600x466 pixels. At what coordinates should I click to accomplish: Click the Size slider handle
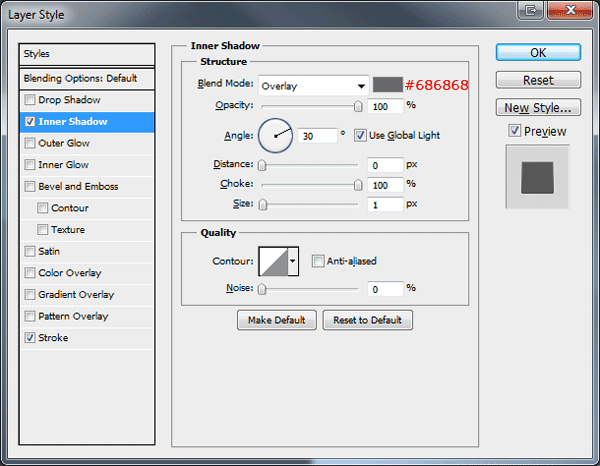pos(262,205)
